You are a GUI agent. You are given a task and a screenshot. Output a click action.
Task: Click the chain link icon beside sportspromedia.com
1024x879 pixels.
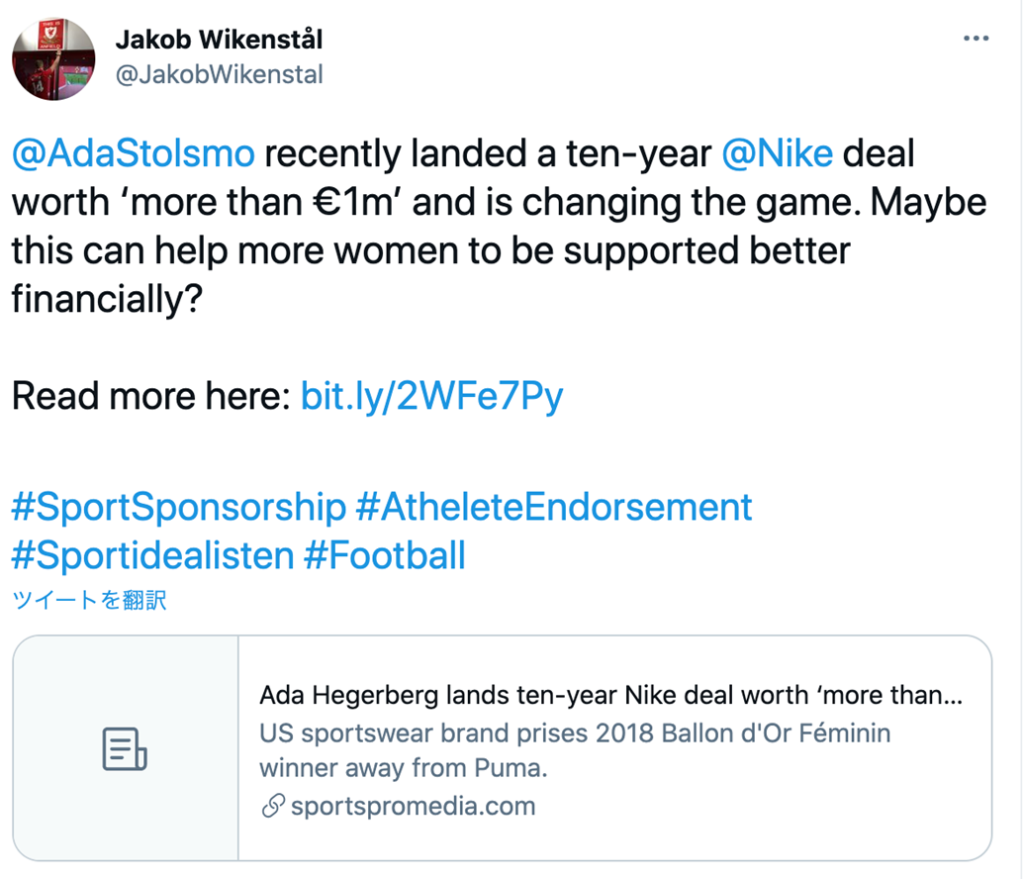point(273,806)
